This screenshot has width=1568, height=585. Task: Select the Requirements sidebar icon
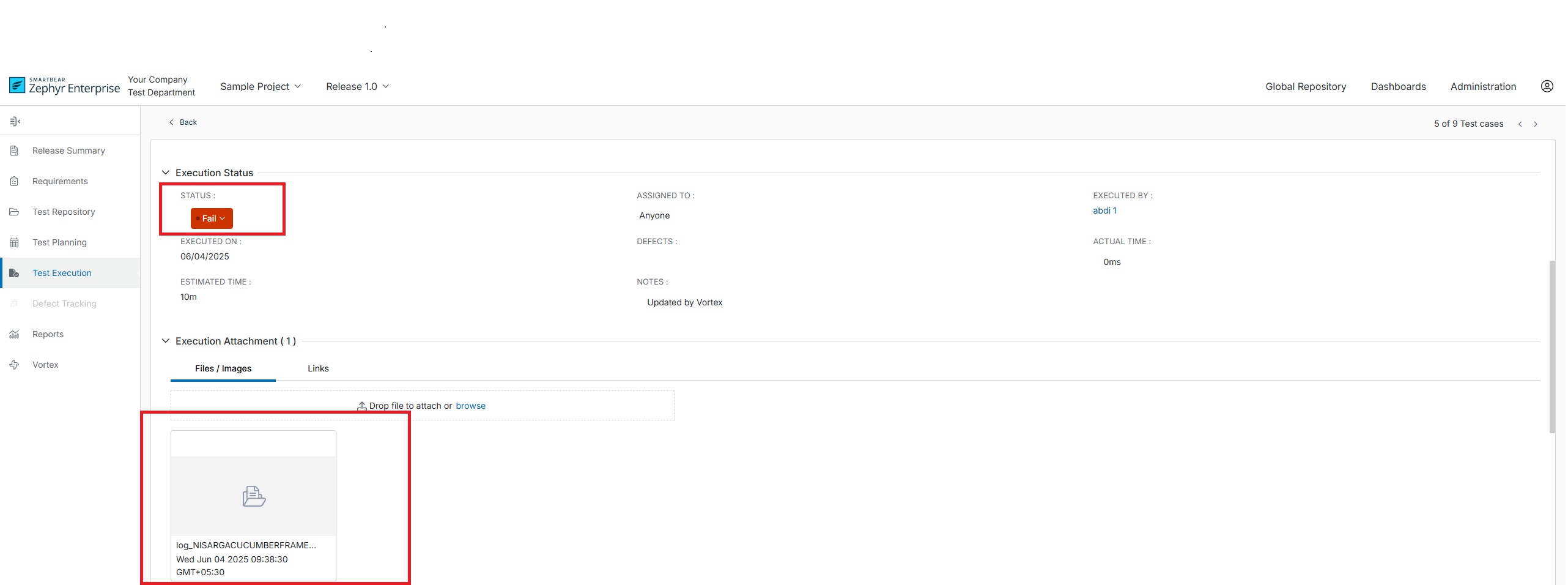pyautogui.click(x=14, y=181)
